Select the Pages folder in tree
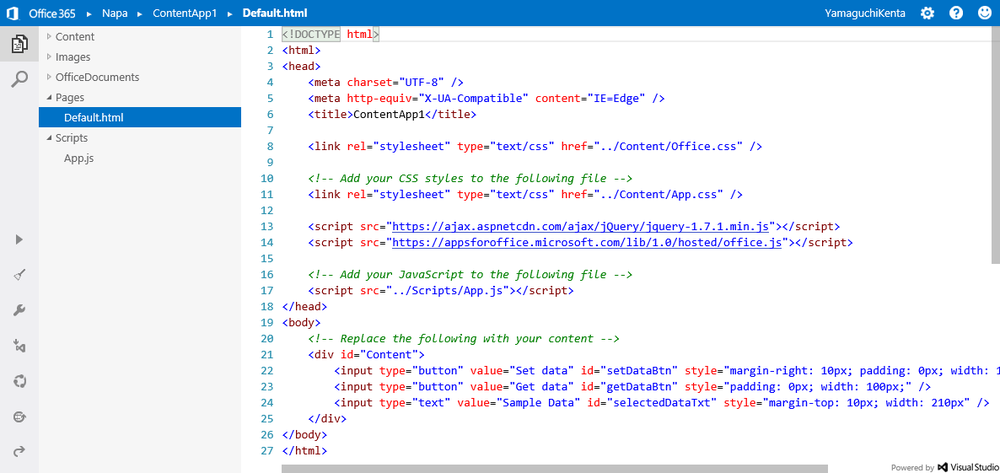This screenshot has height=473, width=1000. pyautogui.click(x=70, y=98)
